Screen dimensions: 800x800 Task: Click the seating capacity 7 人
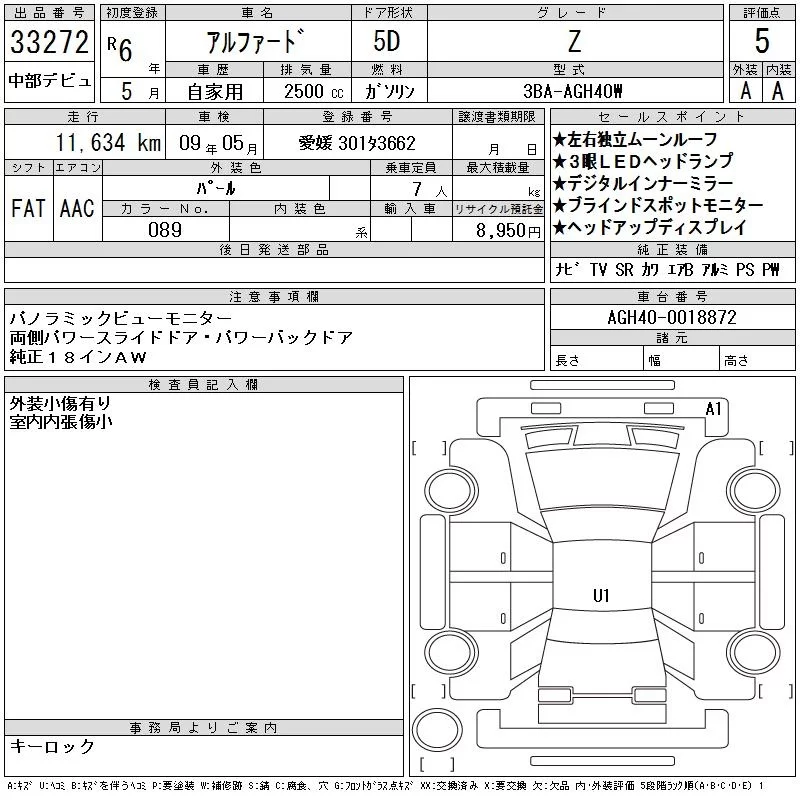click(x=430, y=190)
